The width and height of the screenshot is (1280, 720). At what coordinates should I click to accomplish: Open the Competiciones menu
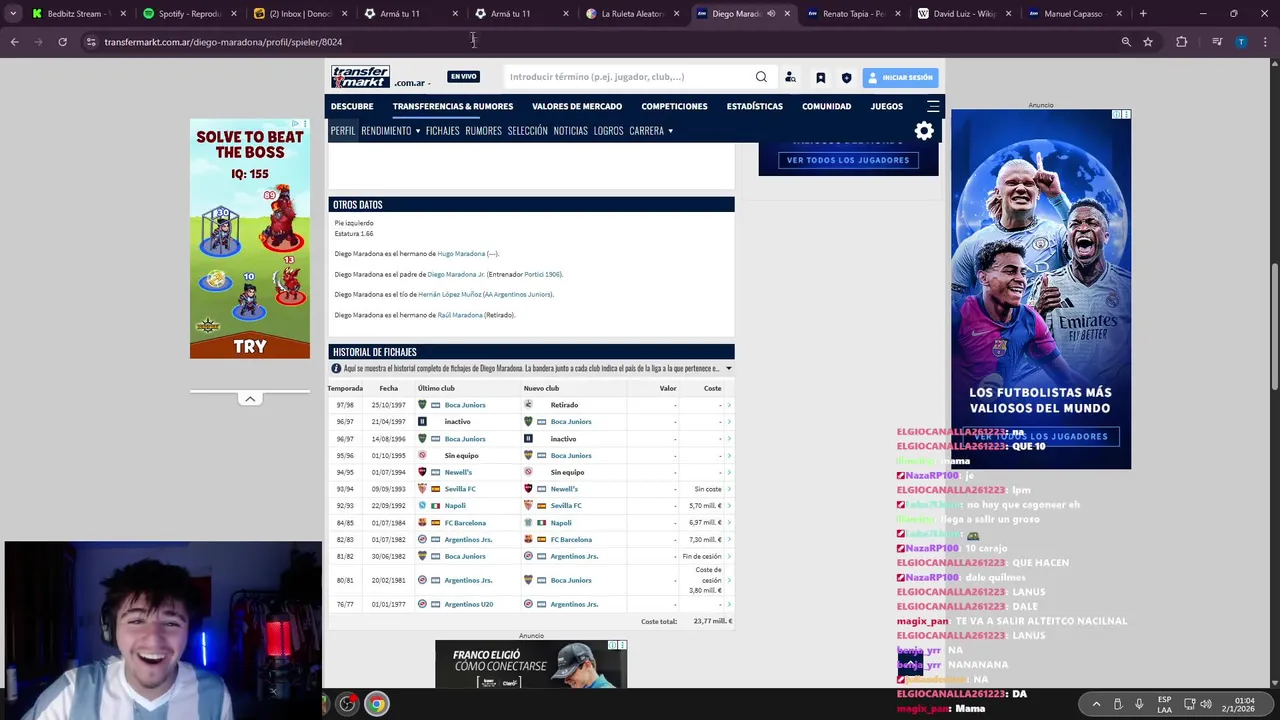click(x=674, y=106)
